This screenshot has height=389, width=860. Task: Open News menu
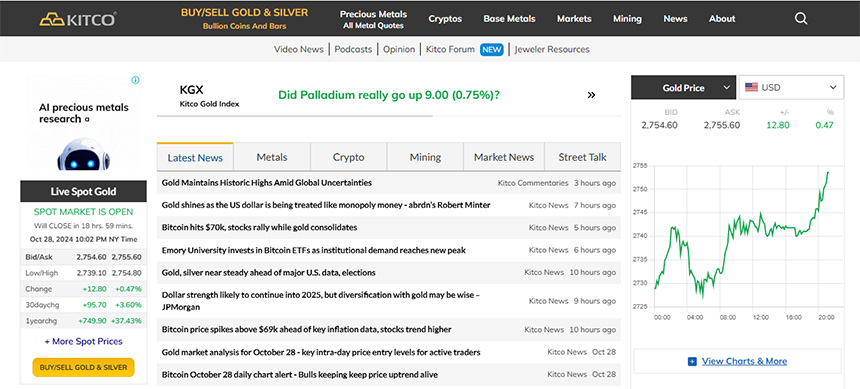tap(675, 19)
